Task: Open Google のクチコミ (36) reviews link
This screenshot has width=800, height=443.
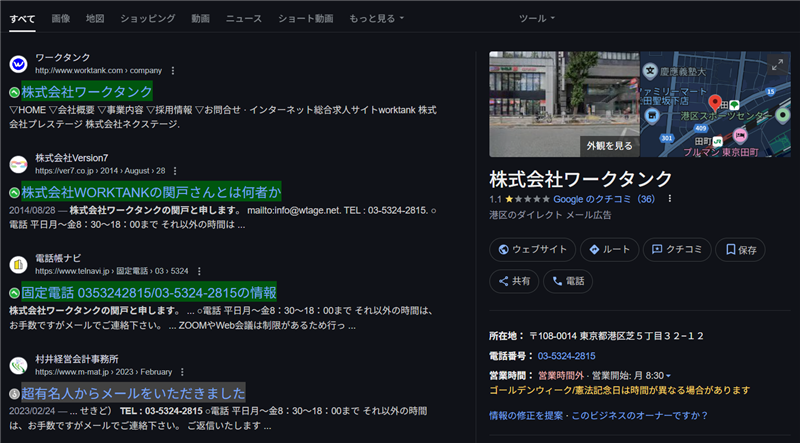Action: pyautogui.click(x=604, y=199)
